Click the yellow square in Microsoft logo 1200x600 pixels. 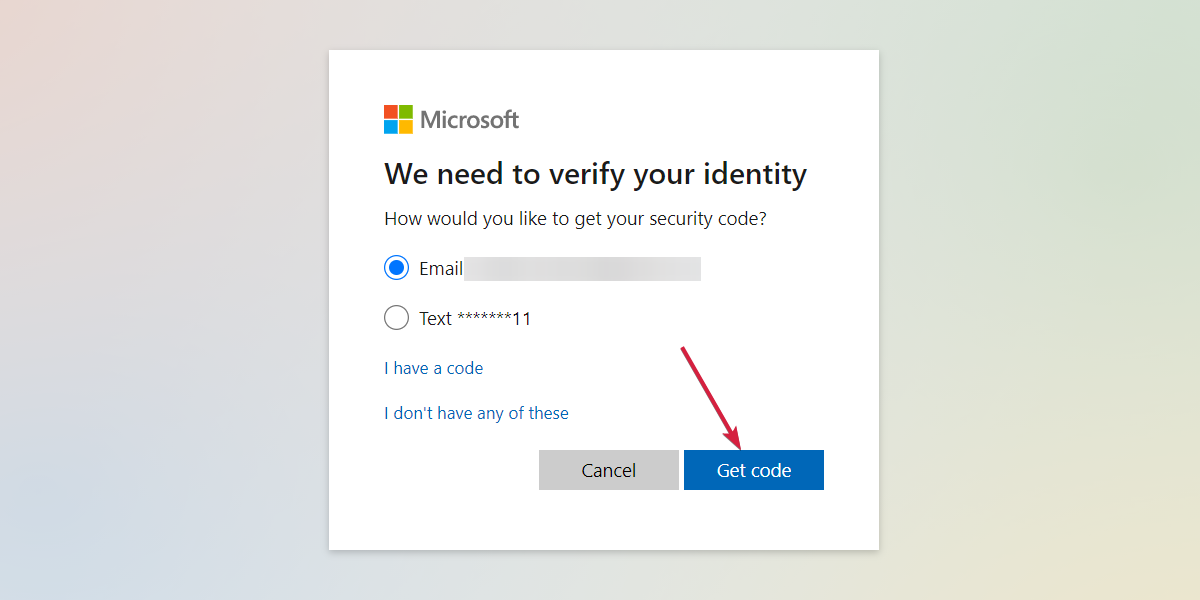click(x=406, y=127)
